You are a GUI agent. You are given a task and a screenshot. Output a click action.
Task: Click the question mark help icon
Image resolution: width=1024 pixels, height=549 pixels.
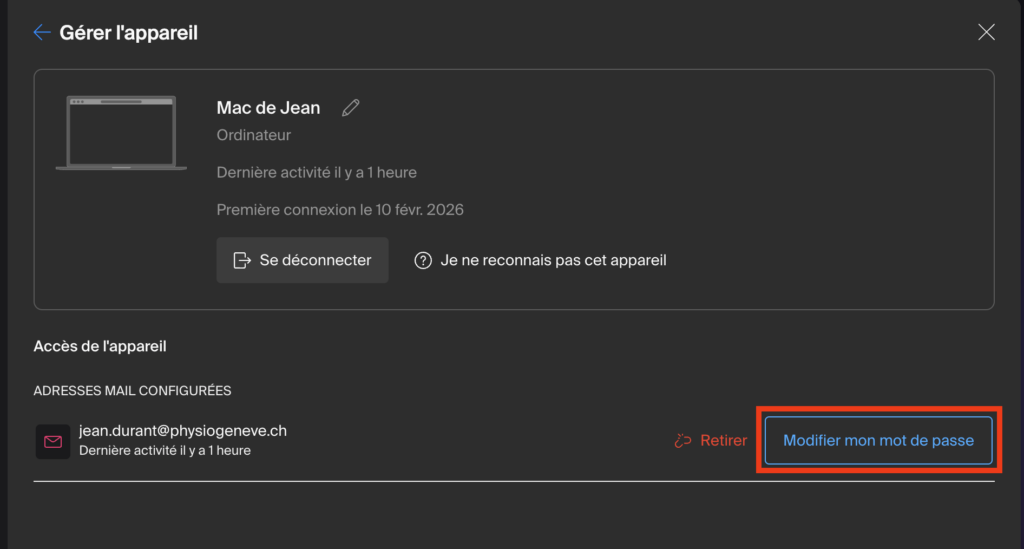tap(423, 260)
